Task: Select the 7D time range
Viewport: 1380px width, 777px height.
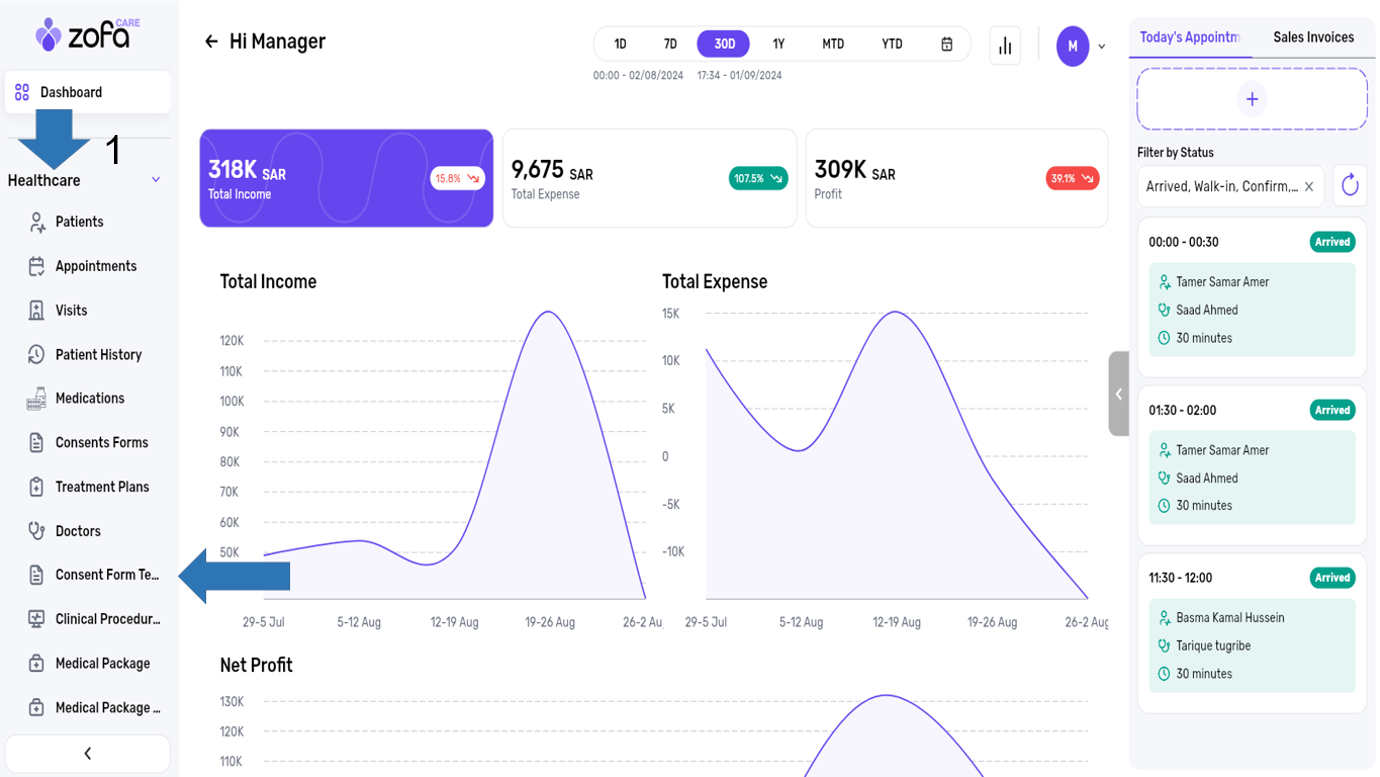Action: [x=670, y=44]
